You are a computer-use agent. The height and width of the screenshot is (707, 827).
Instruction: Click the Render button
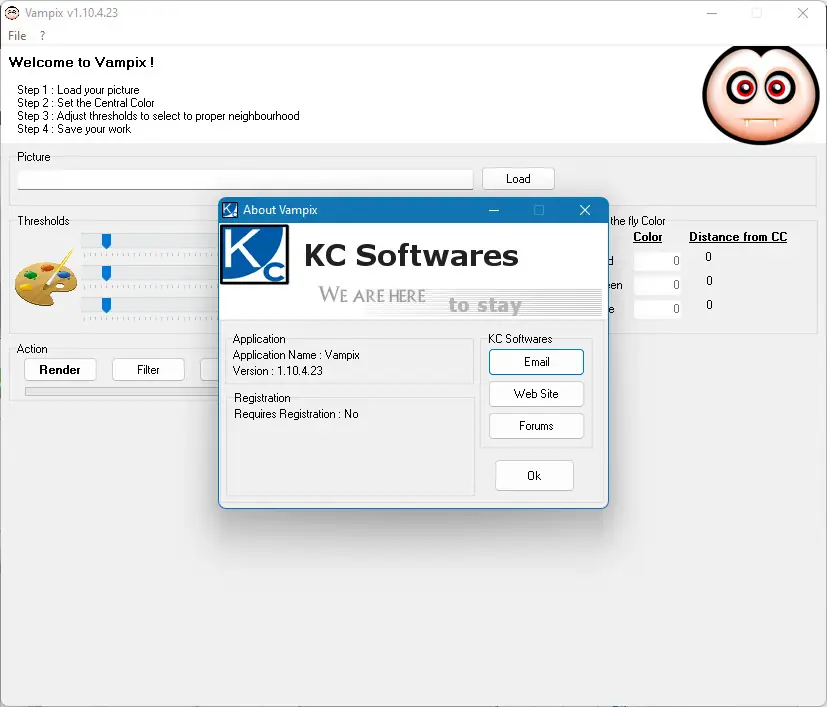coord(60,370)
